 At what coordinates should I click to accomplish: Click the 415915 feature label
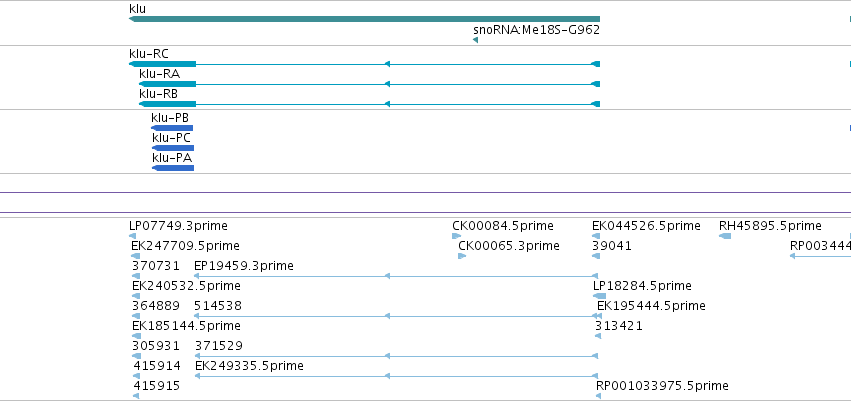pyautogui.click(x=157, y=386)
